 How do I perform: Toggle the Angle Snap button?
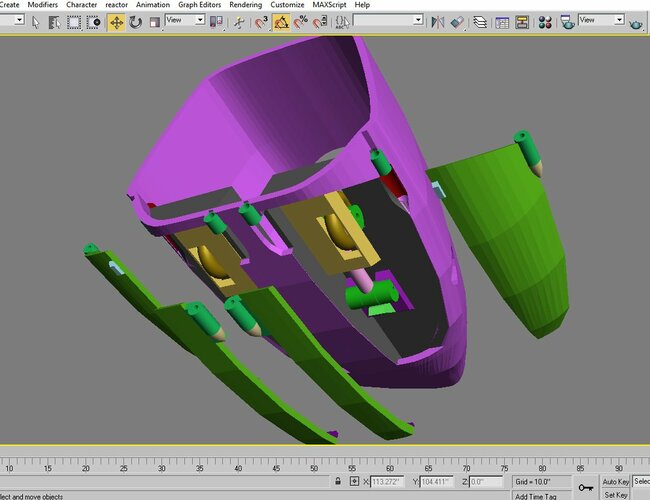281,22
